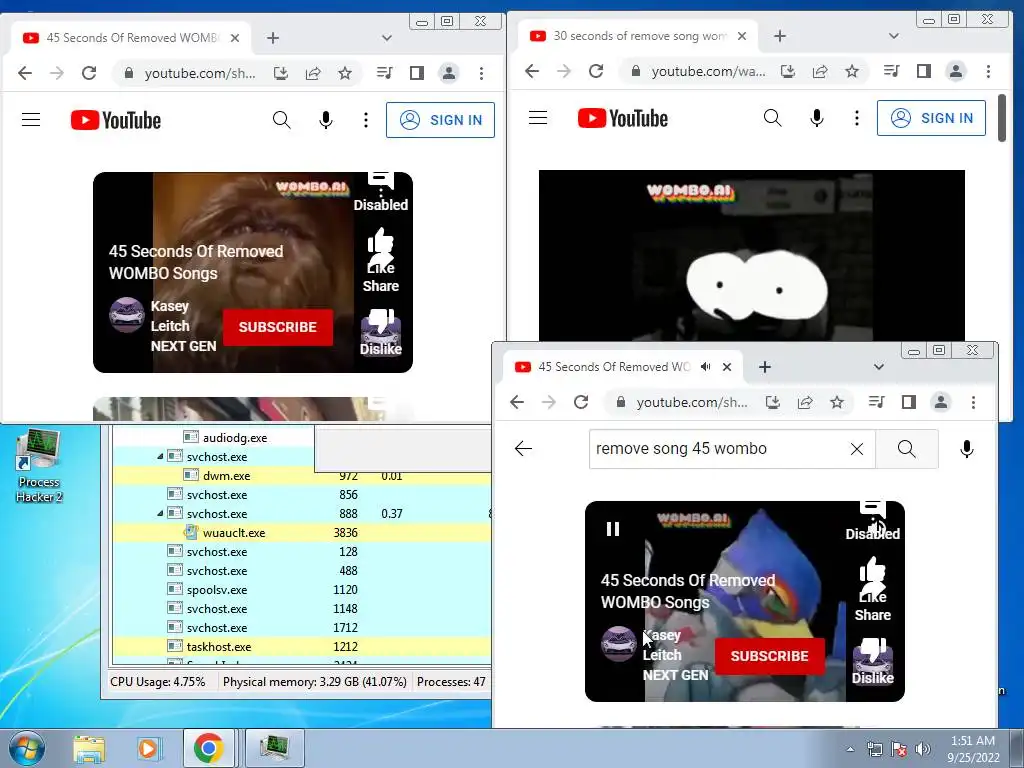Image resolution: width=1024 pixels, height=768 pixels.
Task: Select taskhost.exe process row
Action: (302, 647)
